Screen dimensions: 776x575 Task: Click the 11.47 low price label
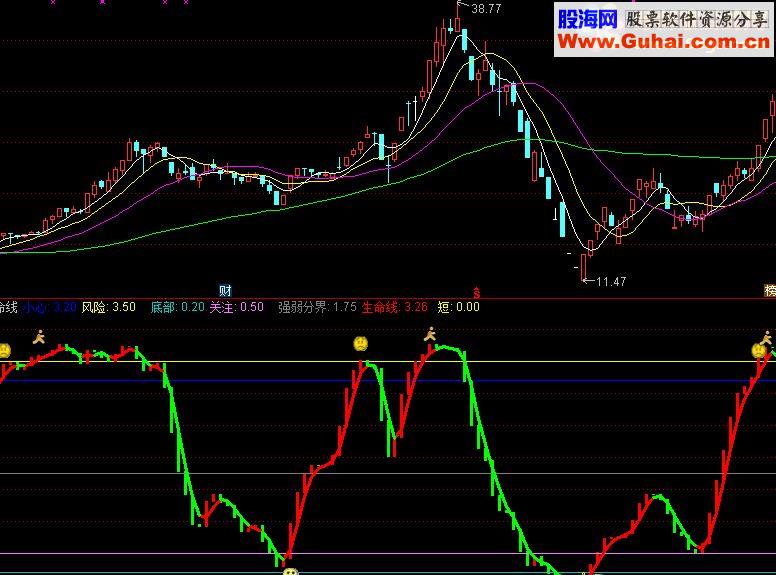[x=611, y=282]
